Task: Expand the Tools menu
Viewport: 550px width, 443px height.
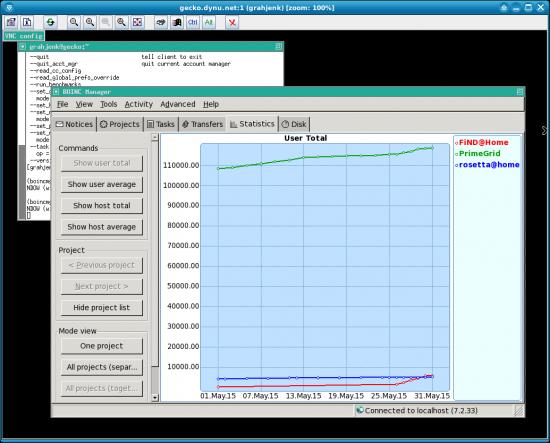Action: pyautogui.click(x=108, y=104)
